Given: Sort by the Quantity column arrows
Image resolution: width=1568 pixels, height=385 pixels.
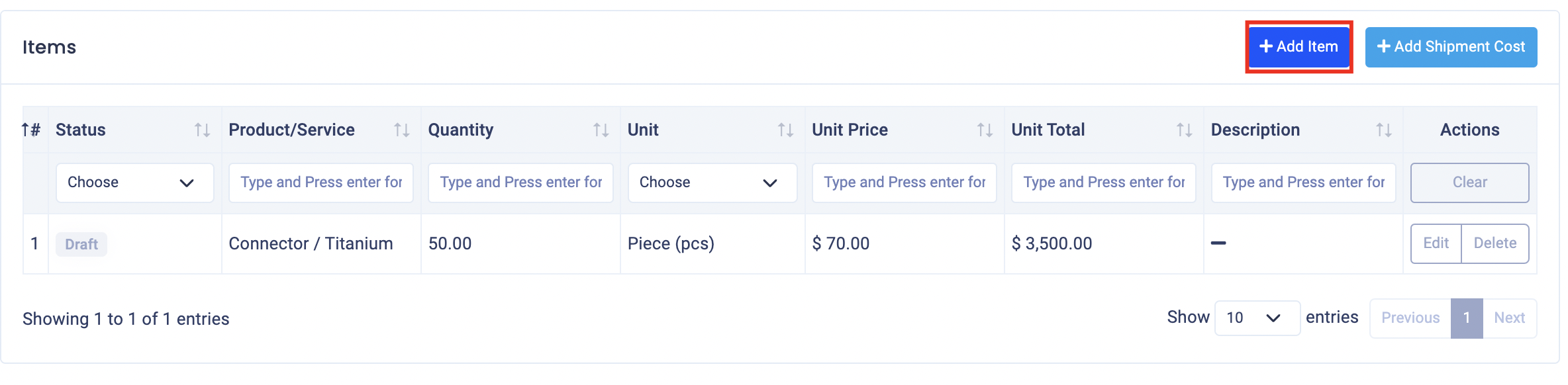Looking at the screenshot, I should (x=601, y=130).
